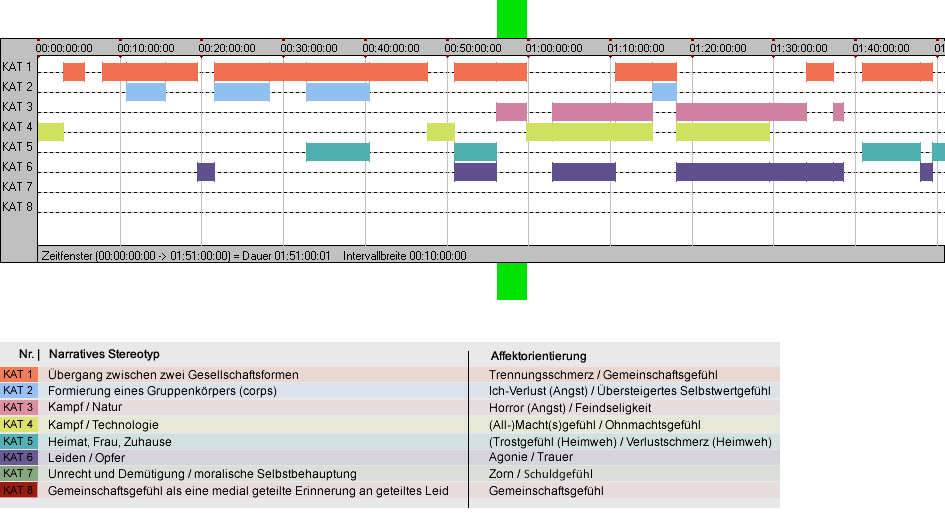
Task: Click the 00:10:00:00 timeline marker
Action: (146, 48)
